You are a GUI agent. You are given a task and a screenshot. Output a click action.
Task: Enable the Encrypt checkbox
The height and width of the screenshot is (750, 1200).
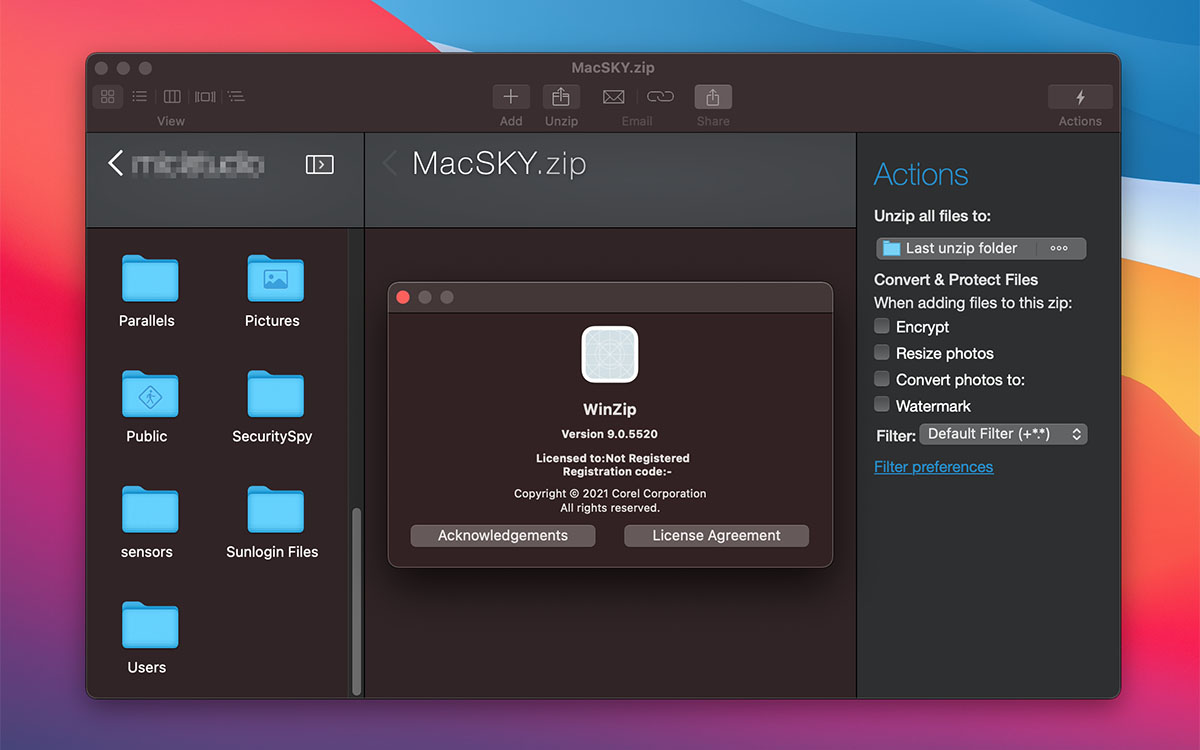coord(882,326)
